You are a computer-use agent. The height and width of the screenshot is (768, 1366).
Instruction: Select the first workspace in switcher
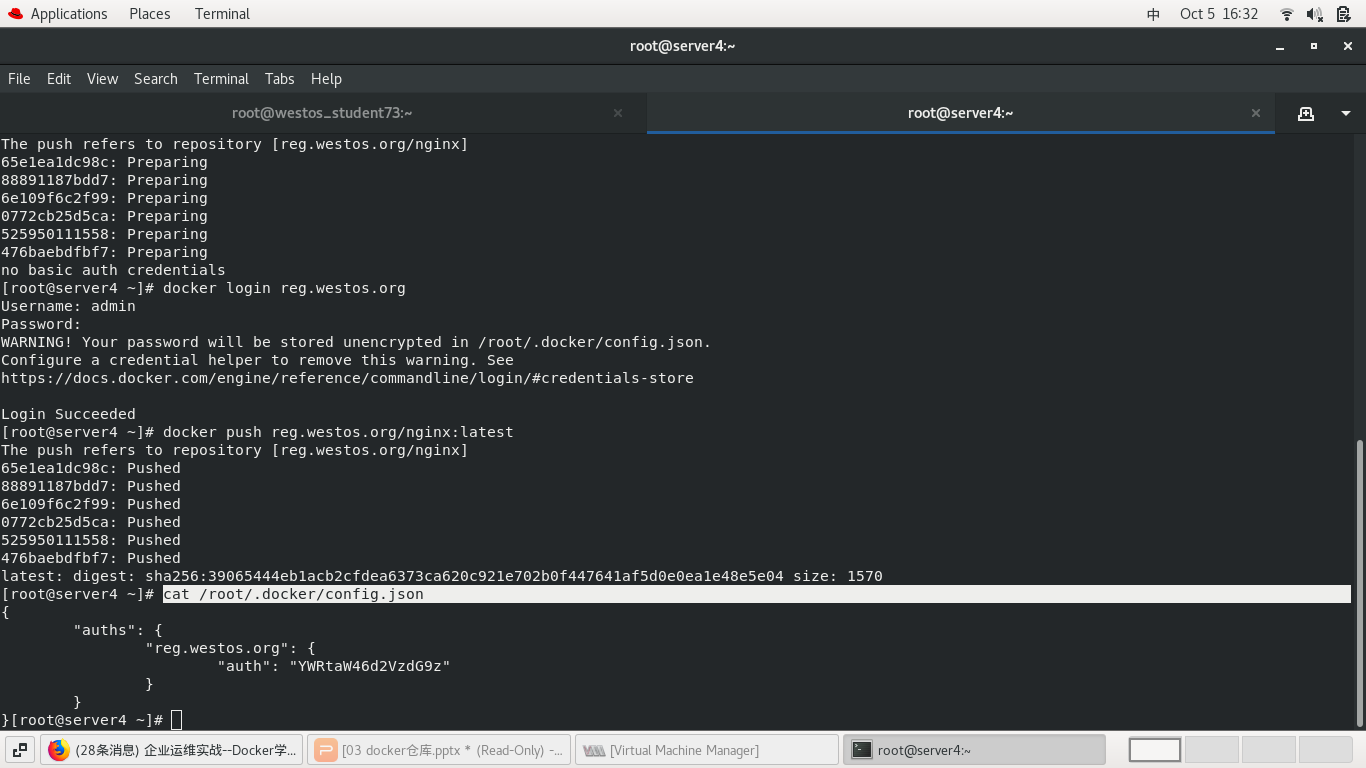(1155, 750)
